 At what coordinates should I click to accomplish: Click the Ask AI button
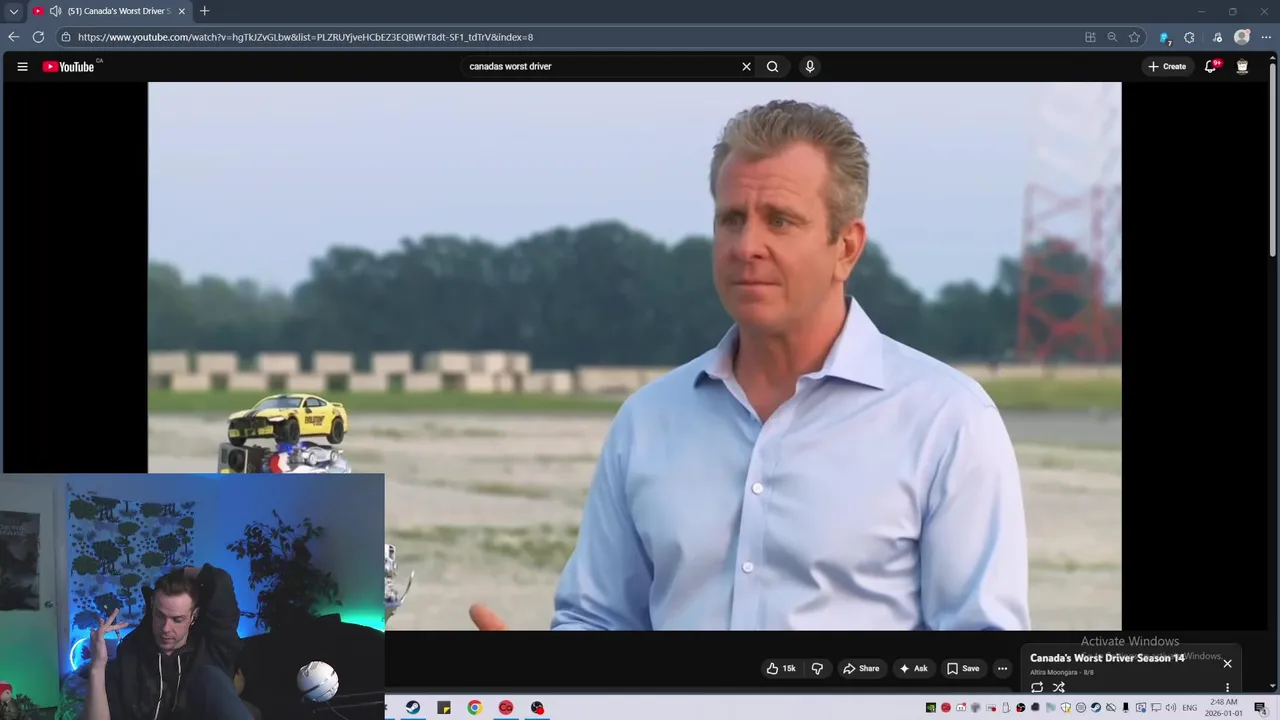point(913,668)
